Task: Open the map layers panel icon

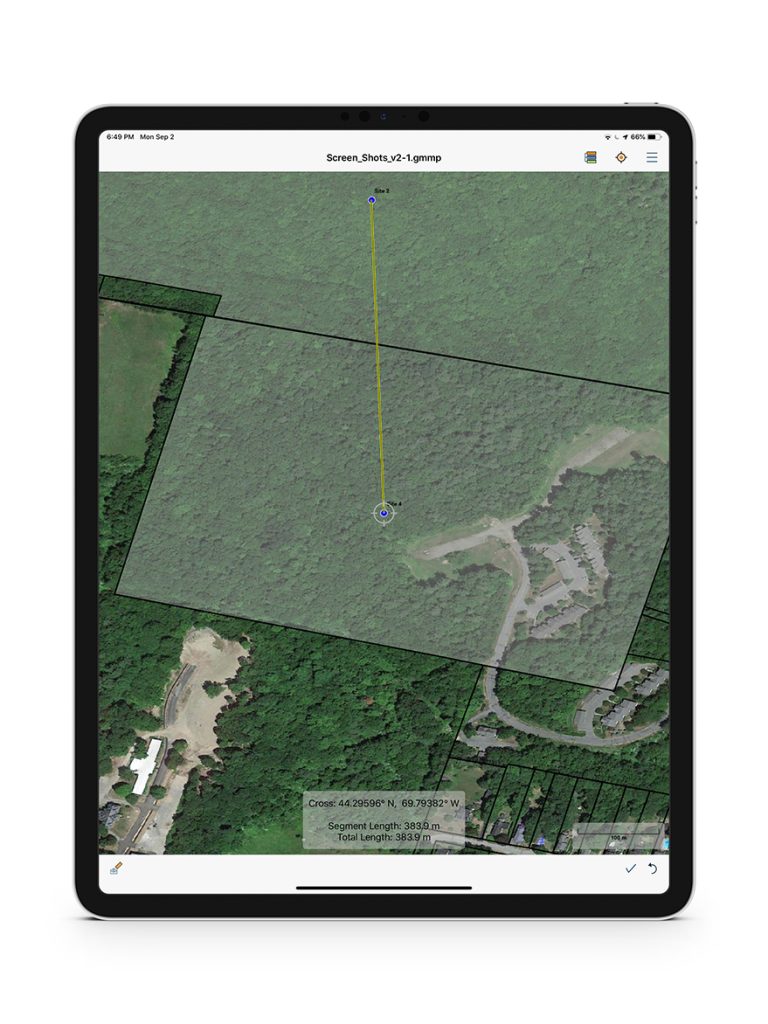Action: [591, 158]
